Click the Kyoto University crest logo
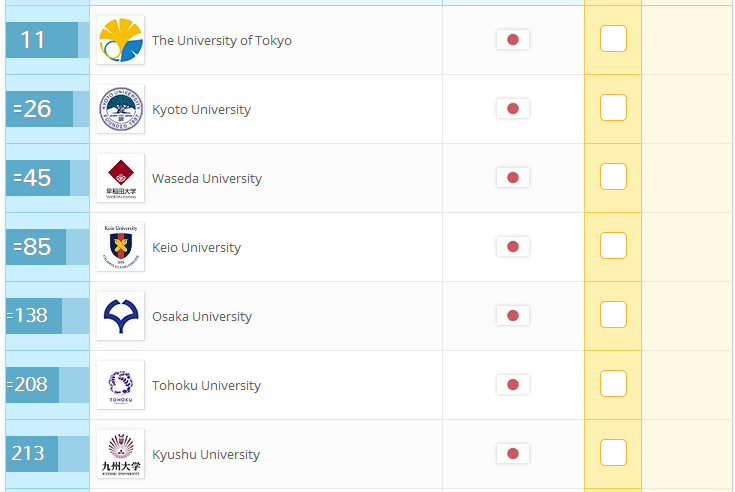The width and height of the screenshot is (735, 492). (120, 109)
